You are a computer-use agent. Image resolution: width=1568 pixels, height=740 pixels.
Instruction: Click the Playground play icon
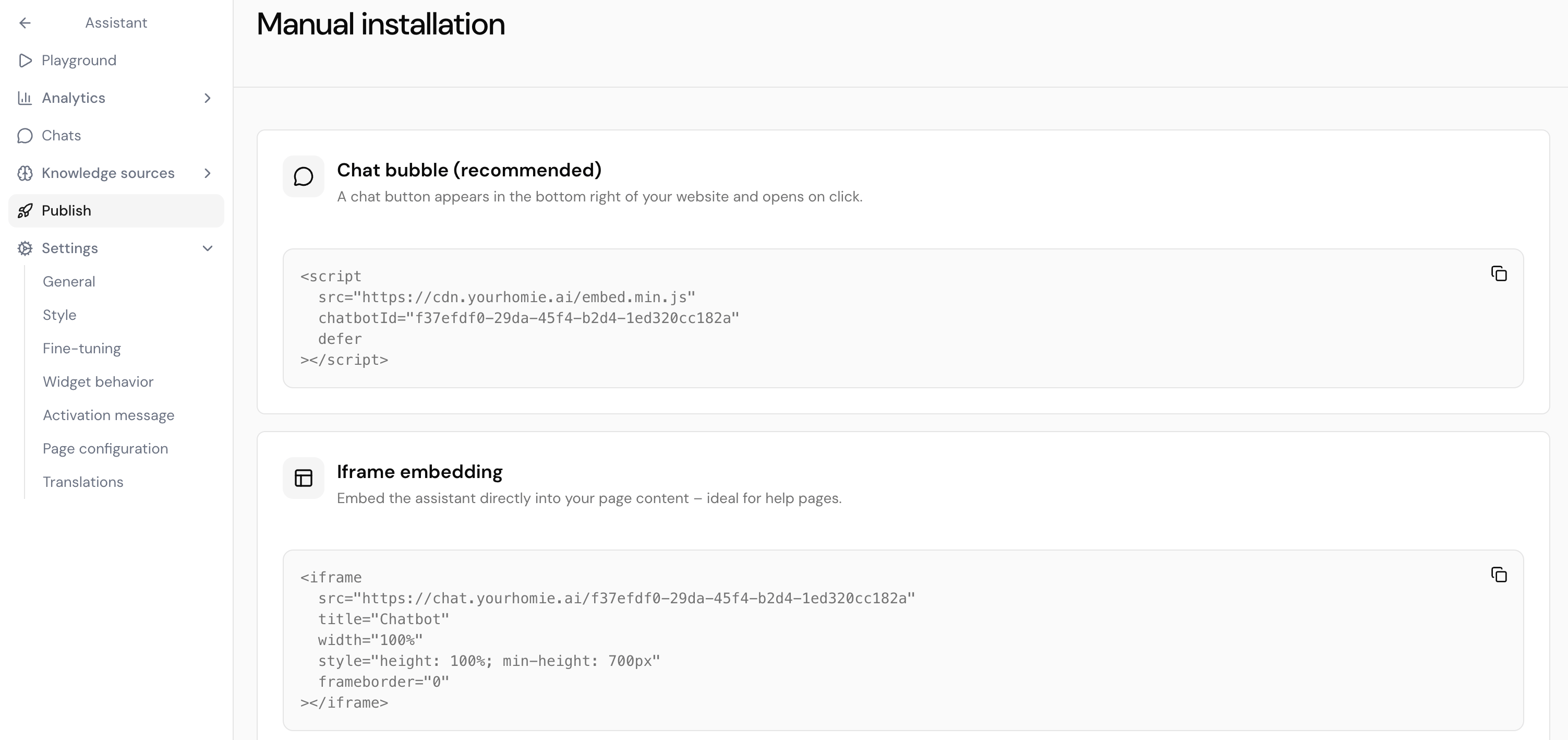coord(25,61)
